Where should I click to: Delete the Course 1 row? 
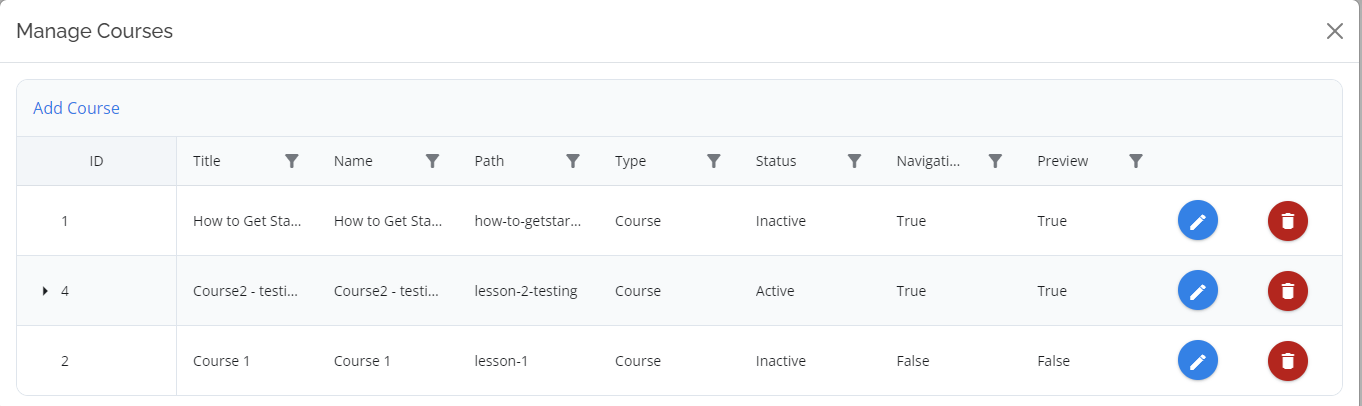pos(1288,361)
